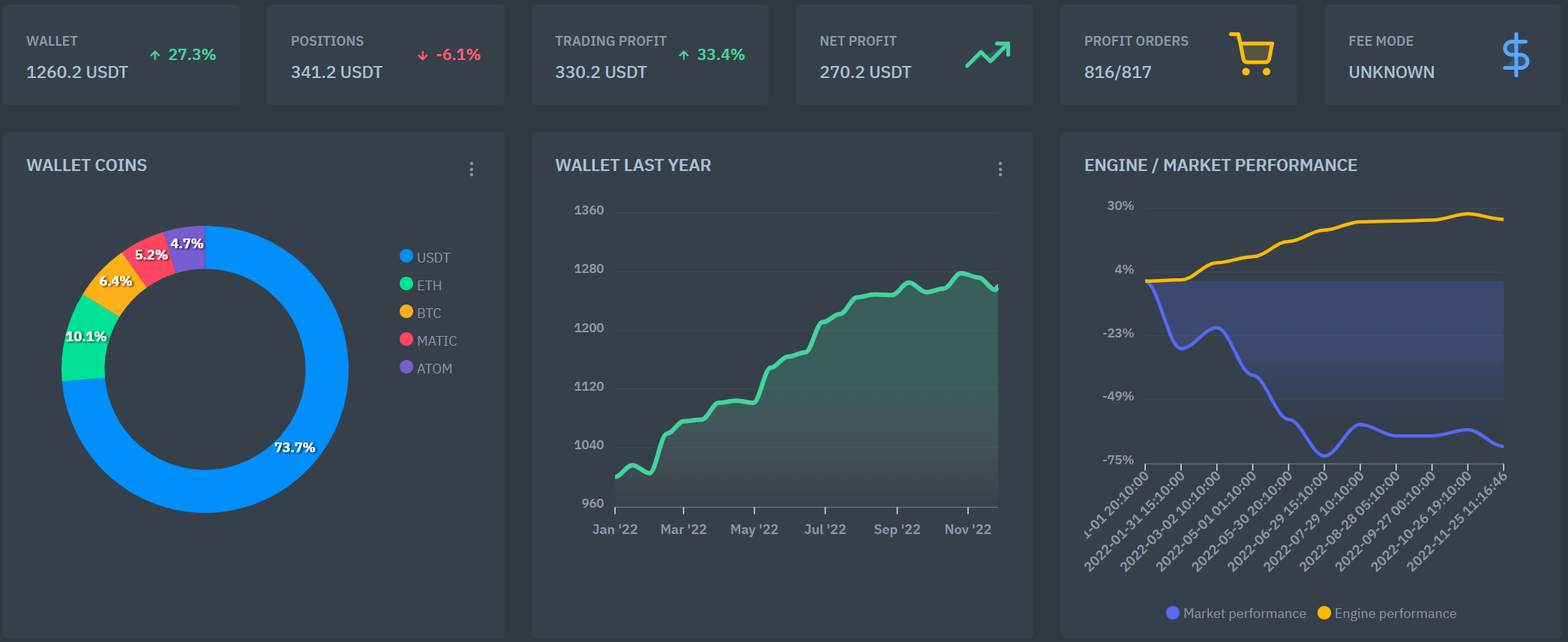This screenshot has height=642, width=1568.
Task: Click the ENGINE / MARKET PERFORMANCE title
Action: pos(1221,165)
